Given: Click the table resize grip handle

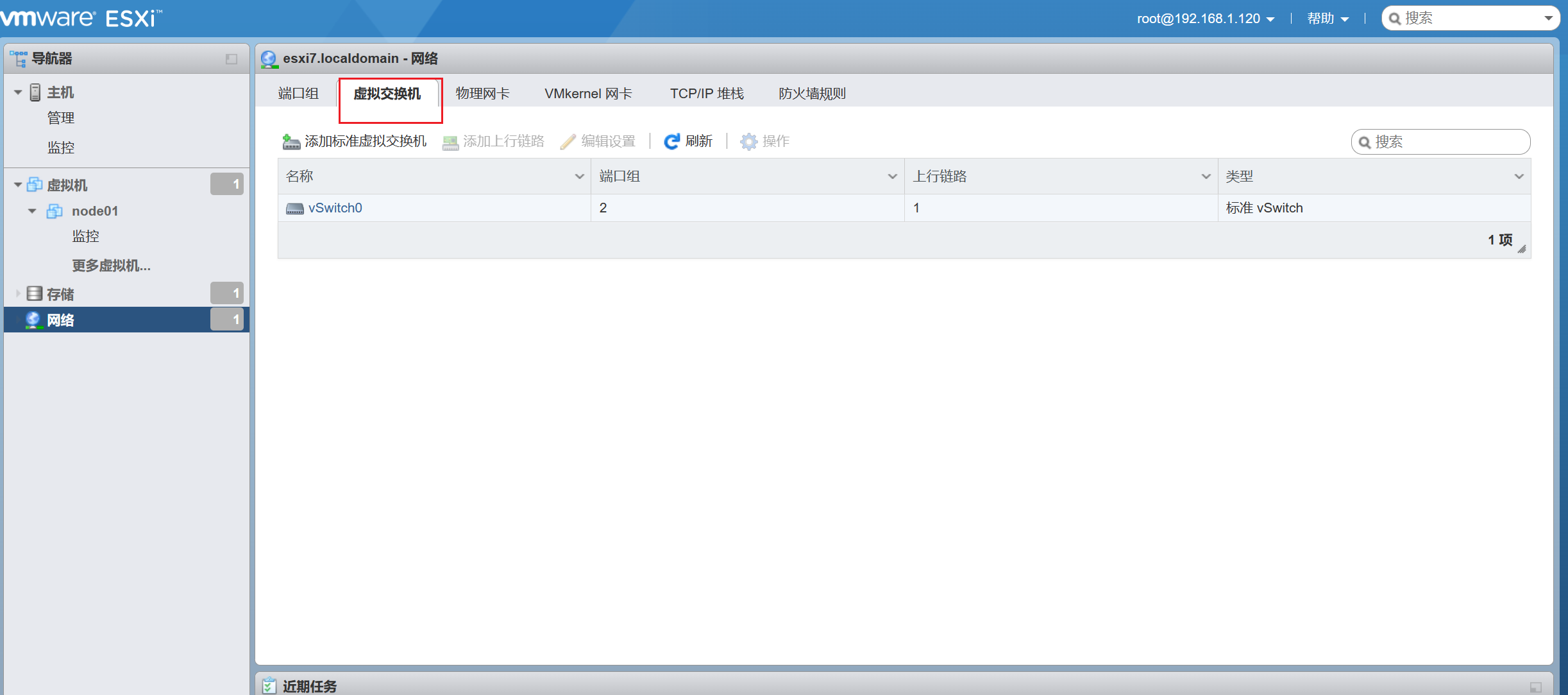Looking at the screenshot, I should [1522, 249].
